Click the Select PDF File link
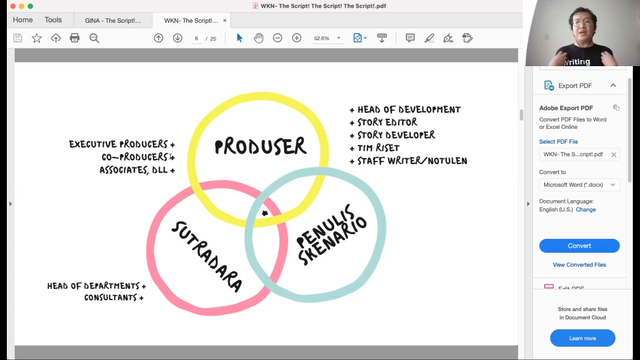 (x=558, y=142)
